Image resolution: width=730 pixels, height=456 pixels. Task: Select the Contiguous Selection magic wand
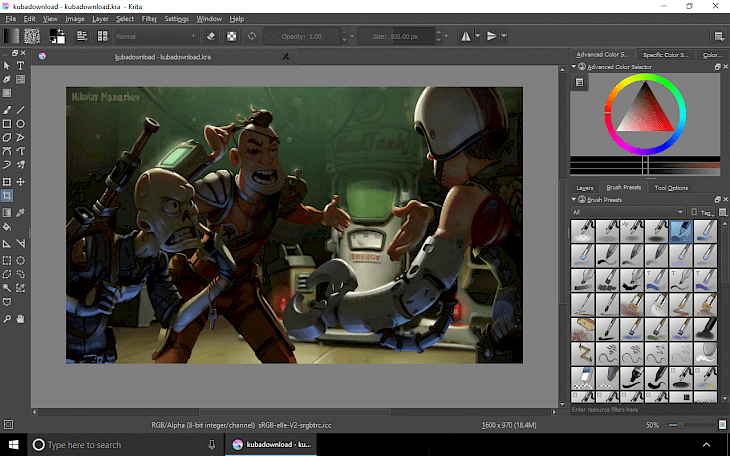pyautogui.click(x=7, y=288)
